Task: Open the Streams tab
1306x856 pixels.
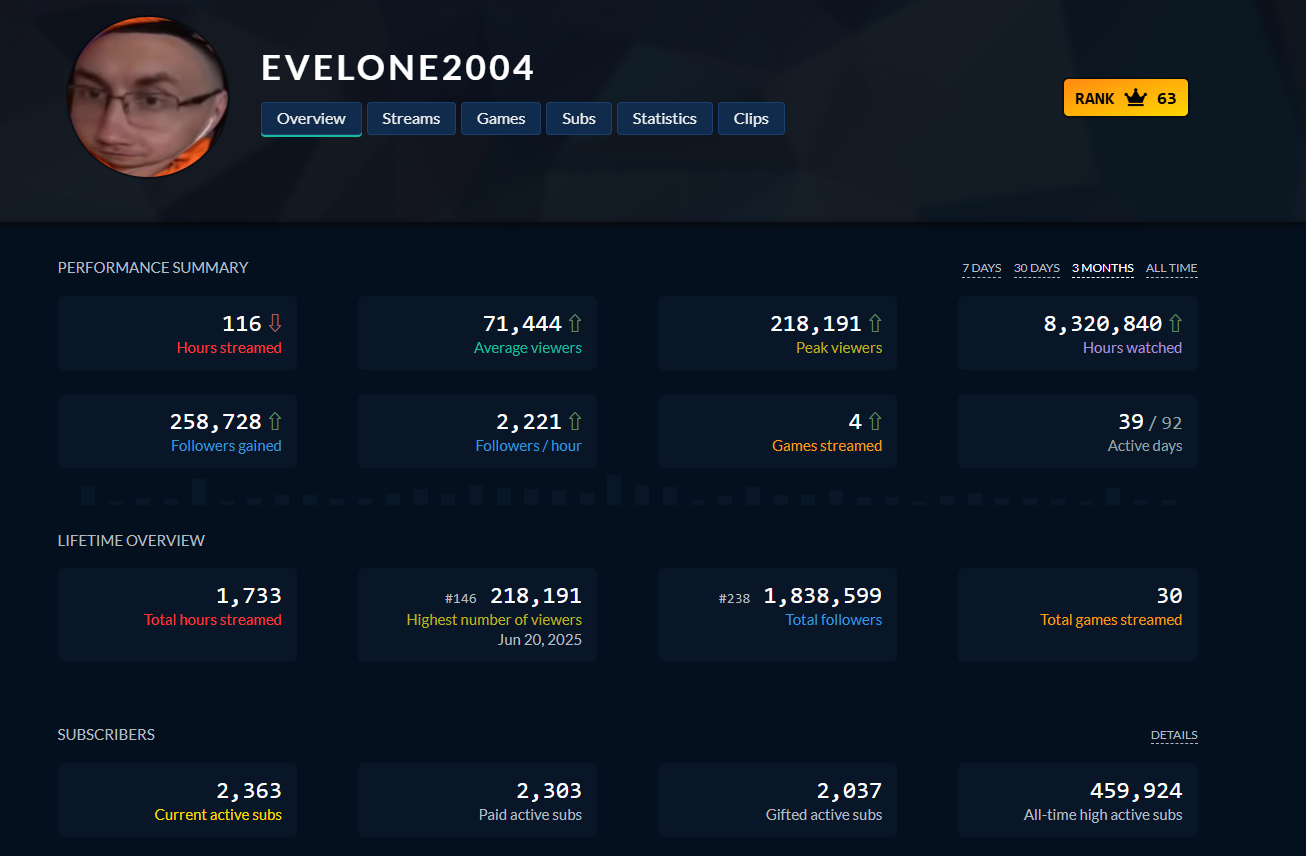Action: coord(411,118)
